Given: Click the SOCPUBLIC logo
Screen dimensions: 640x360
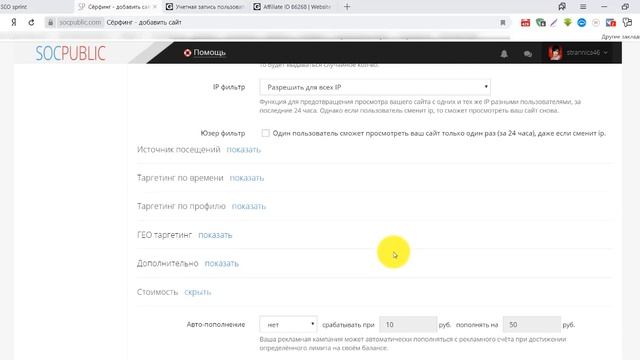Looking at the screenshot, I should [70, 53].
